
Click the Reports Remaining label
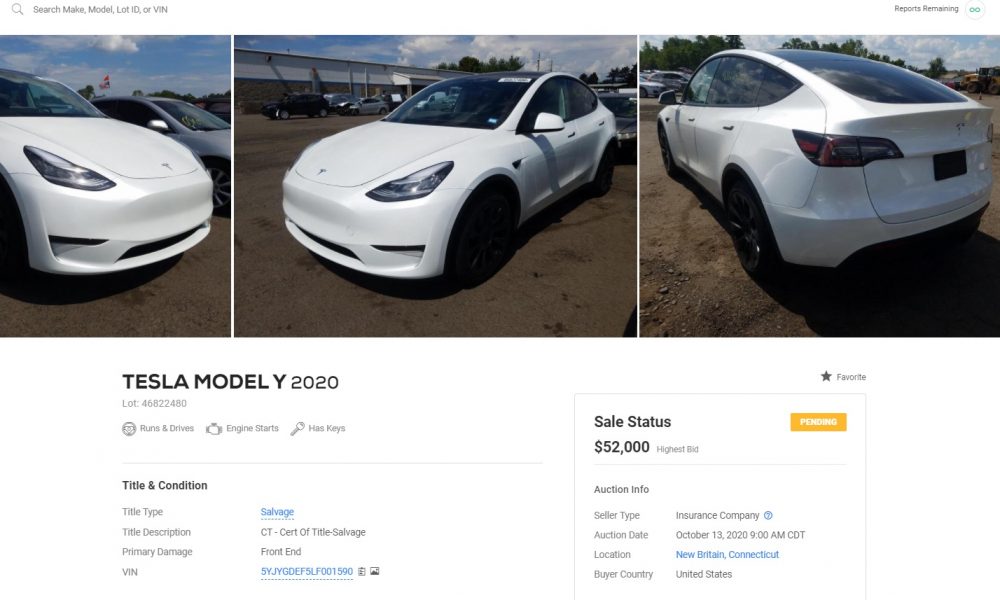(x=926, y=9)
